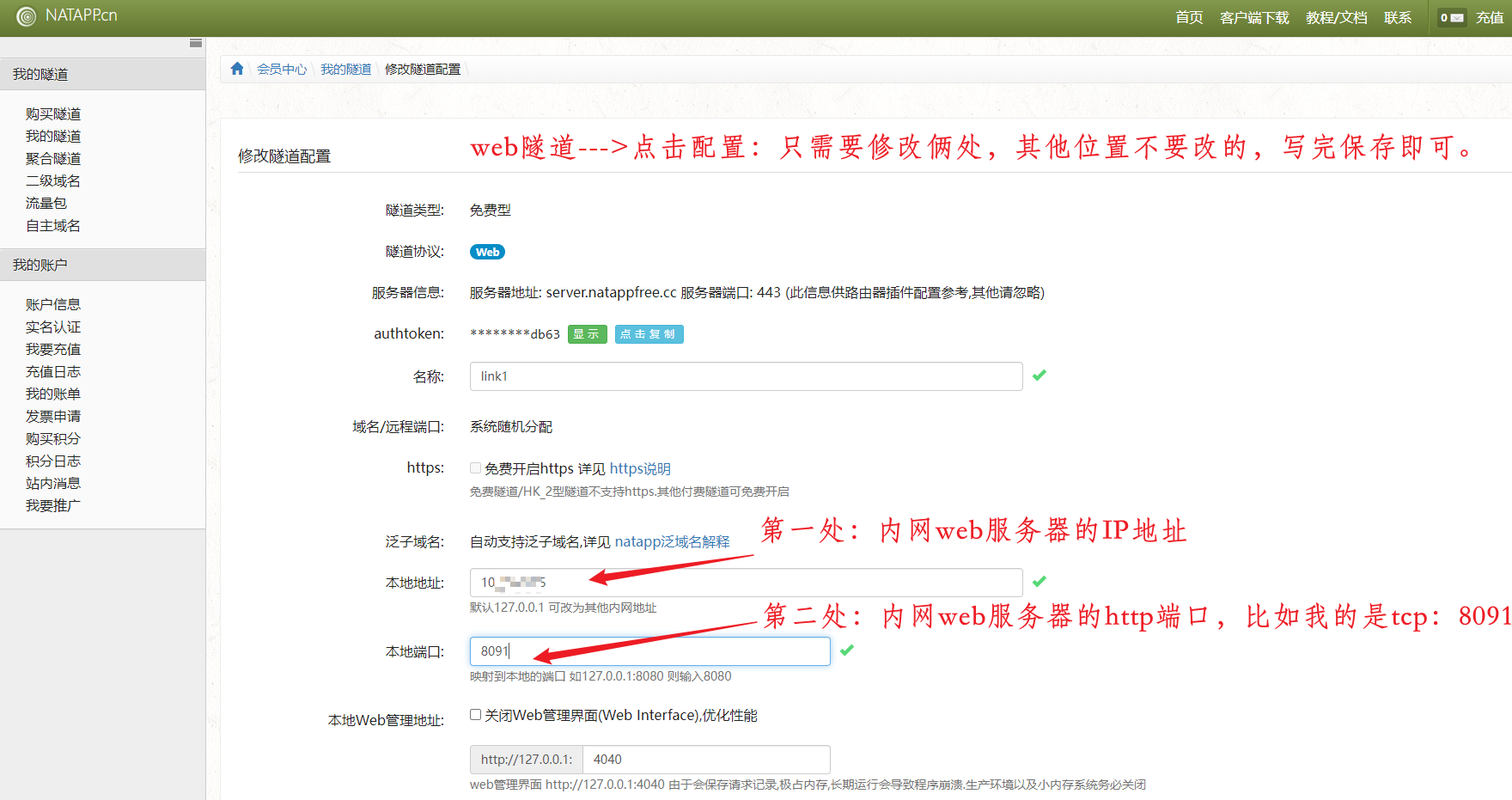
Task: Open 自主域名 in the sidebar
Action: (x=53, y=225)
